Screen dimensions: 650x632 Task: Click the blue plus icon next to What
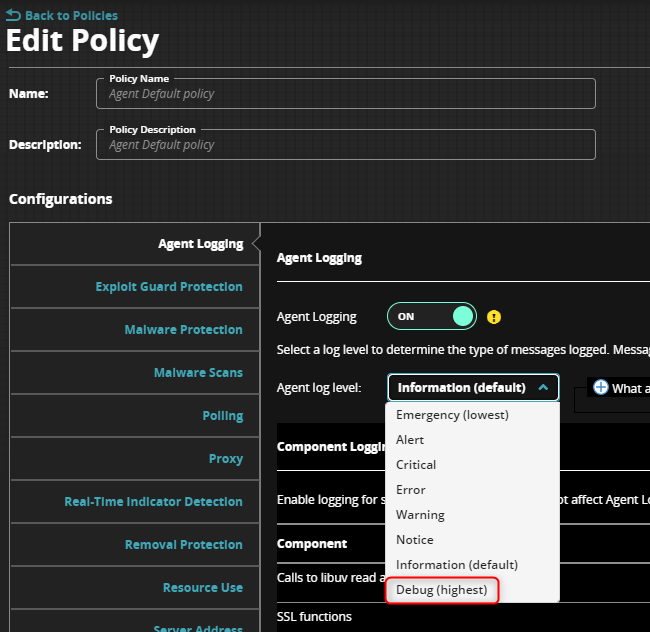(x=600, y=387)
